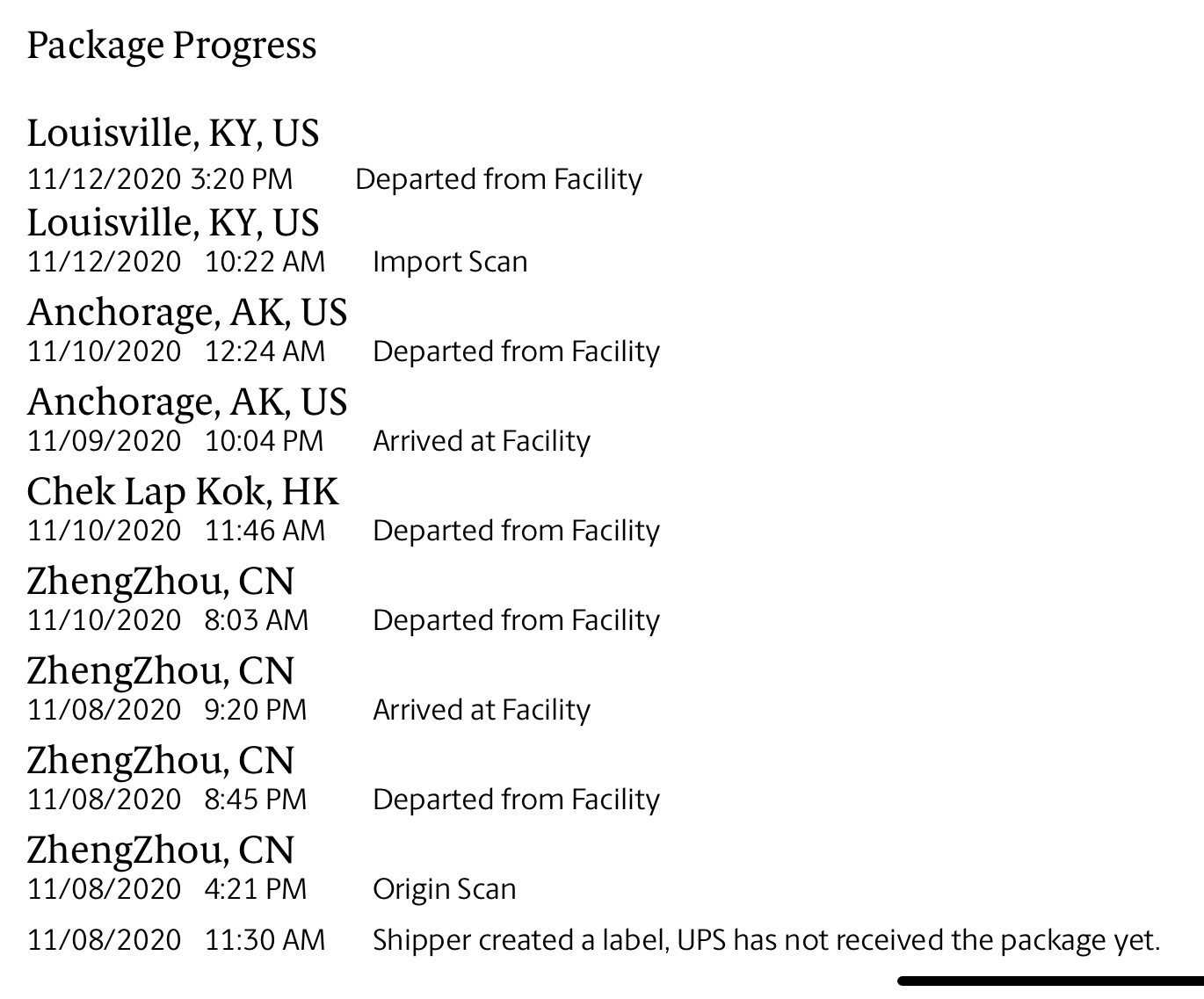Image resolution: width=1204 pixels, height=999 pixels.
Task: Click the Shipper created a label message
Action: pyautogui.click(x=766, y=940)
